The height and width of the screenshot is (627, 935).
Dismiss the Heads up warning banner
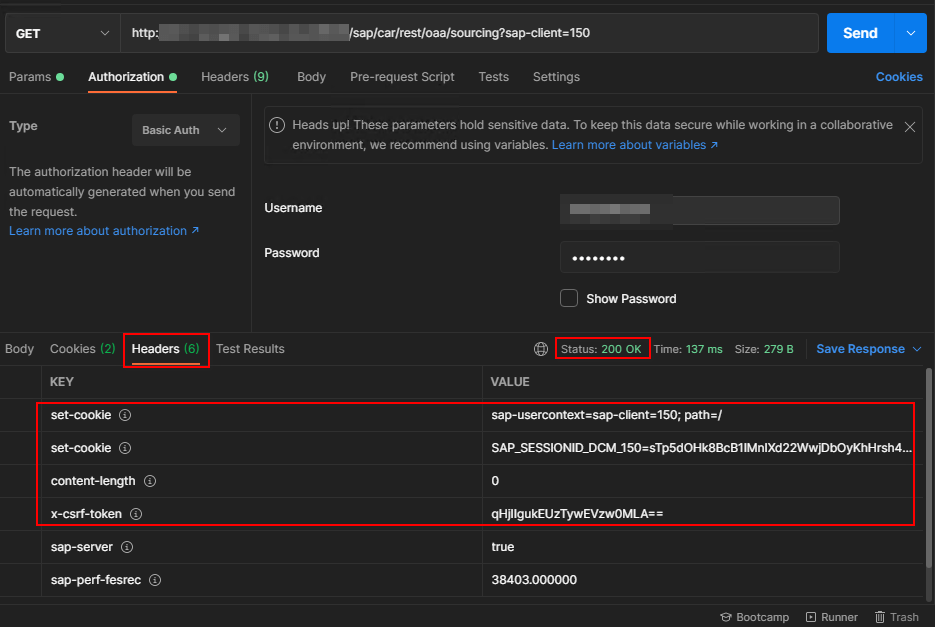click(909, 127)
